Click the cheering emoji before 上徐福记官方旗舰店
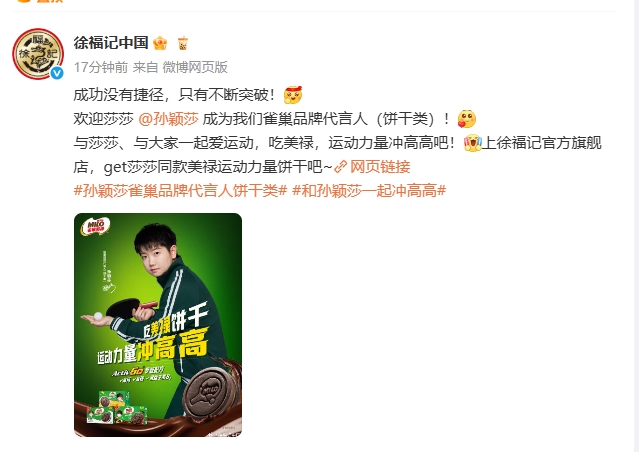The width and height of the screenshot is (639, 452). pyautogui.click(x=473, y=143)
